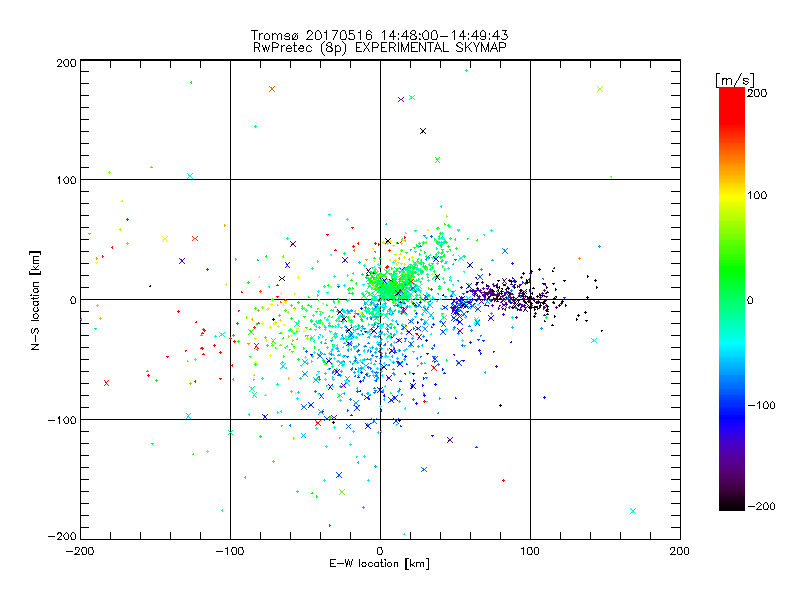This screenshot has width=800, height=600.
Task: Click the '[m/s]' colorbar unit label
Action: coord(735,80)
